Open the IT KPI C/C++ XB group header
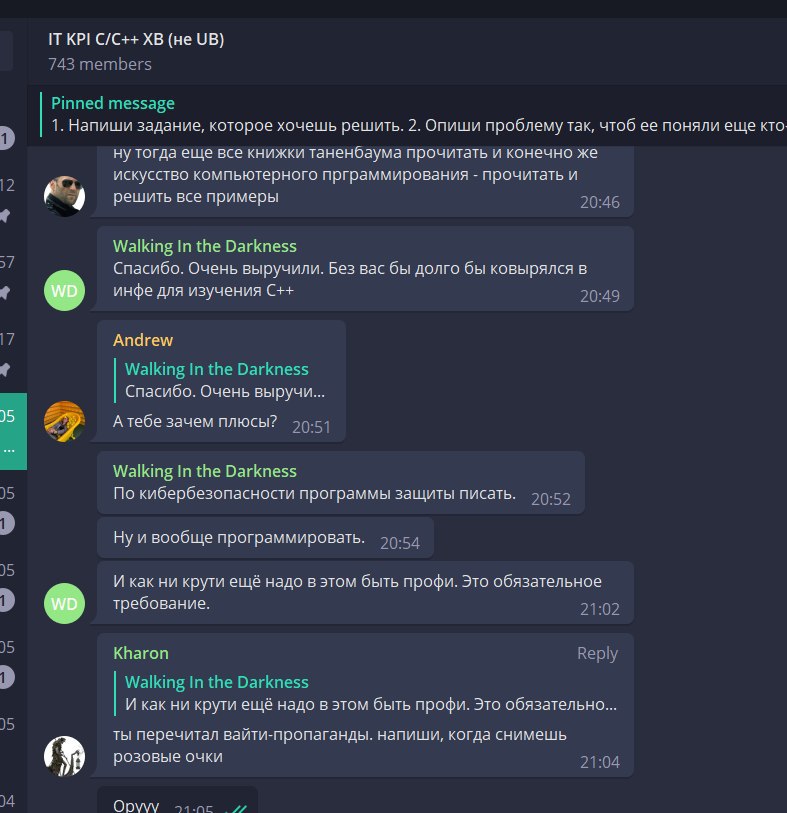 (136, 39)
